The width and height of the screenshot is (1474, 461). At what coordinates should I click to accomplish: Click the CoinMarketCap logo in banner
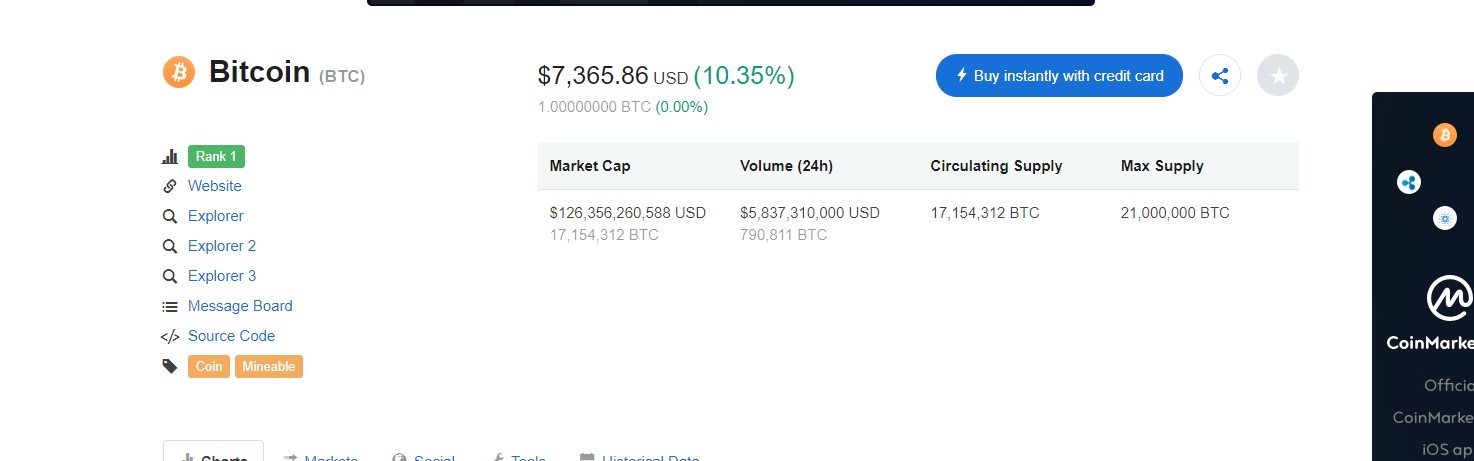(1450, 298)
